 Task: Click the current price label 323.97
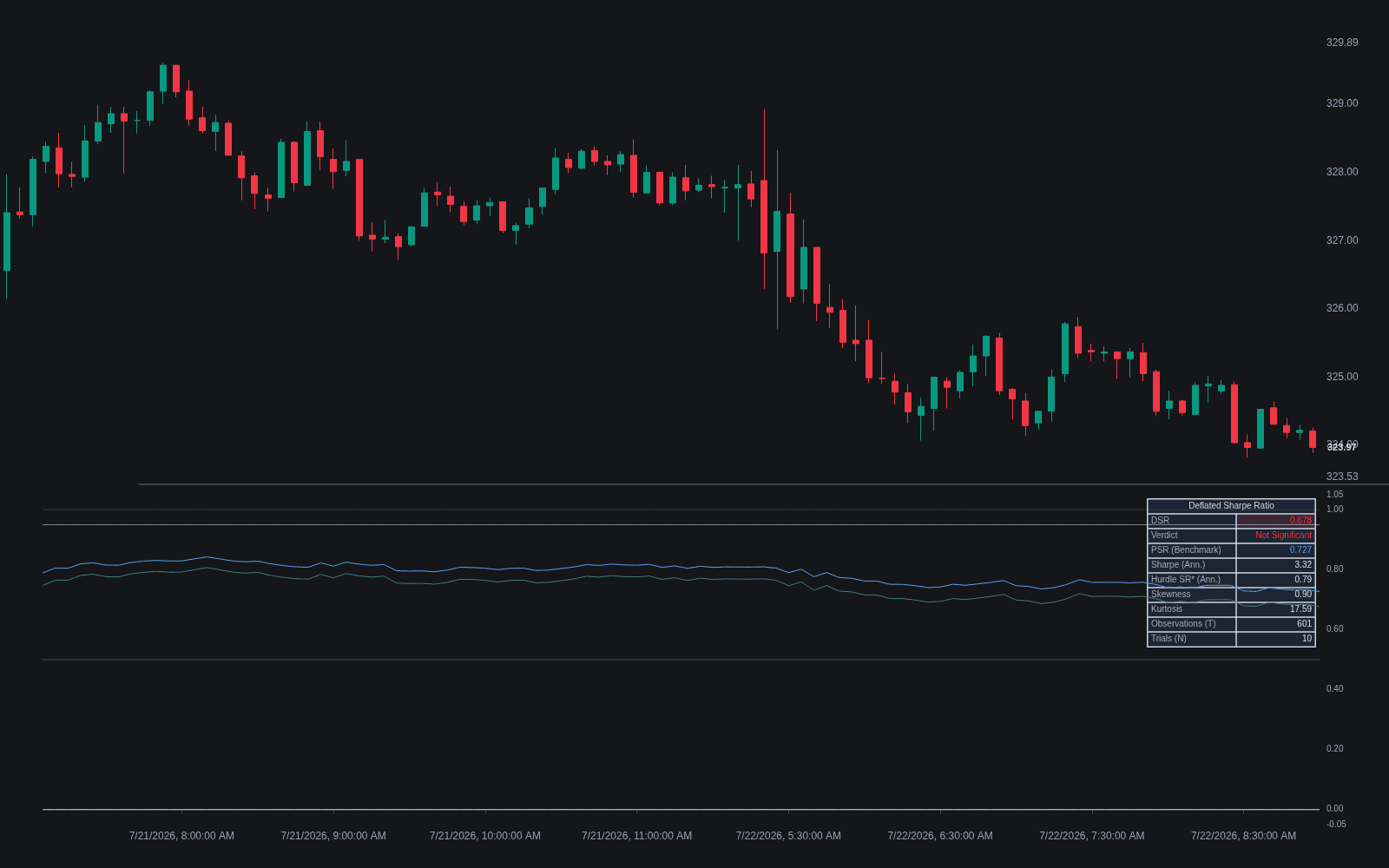coord(1342,447)
